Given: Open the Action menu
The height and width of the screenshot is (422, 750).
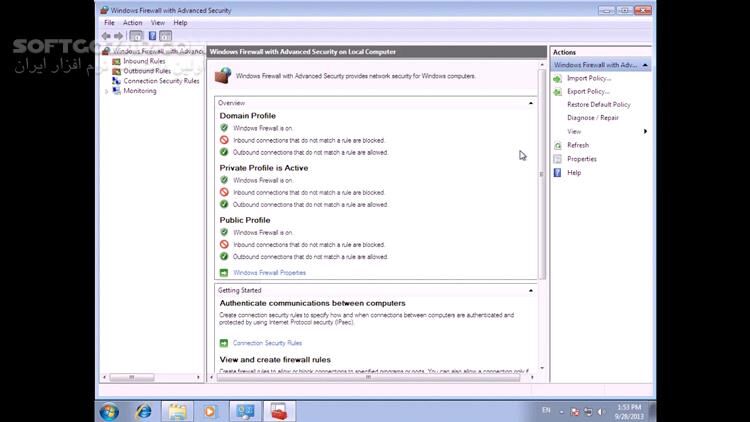Looking at the screenshot, I should 132,22.
